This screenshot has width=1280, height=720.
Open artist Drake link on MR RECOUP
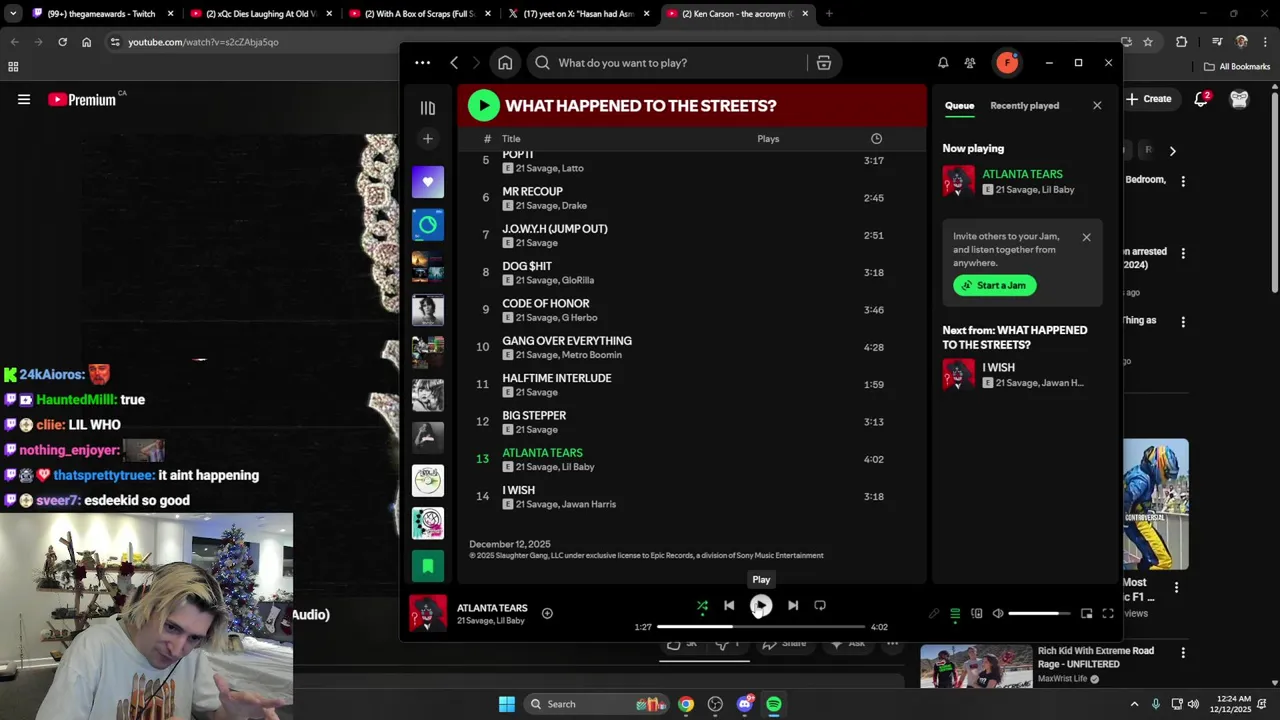(574, 206)
